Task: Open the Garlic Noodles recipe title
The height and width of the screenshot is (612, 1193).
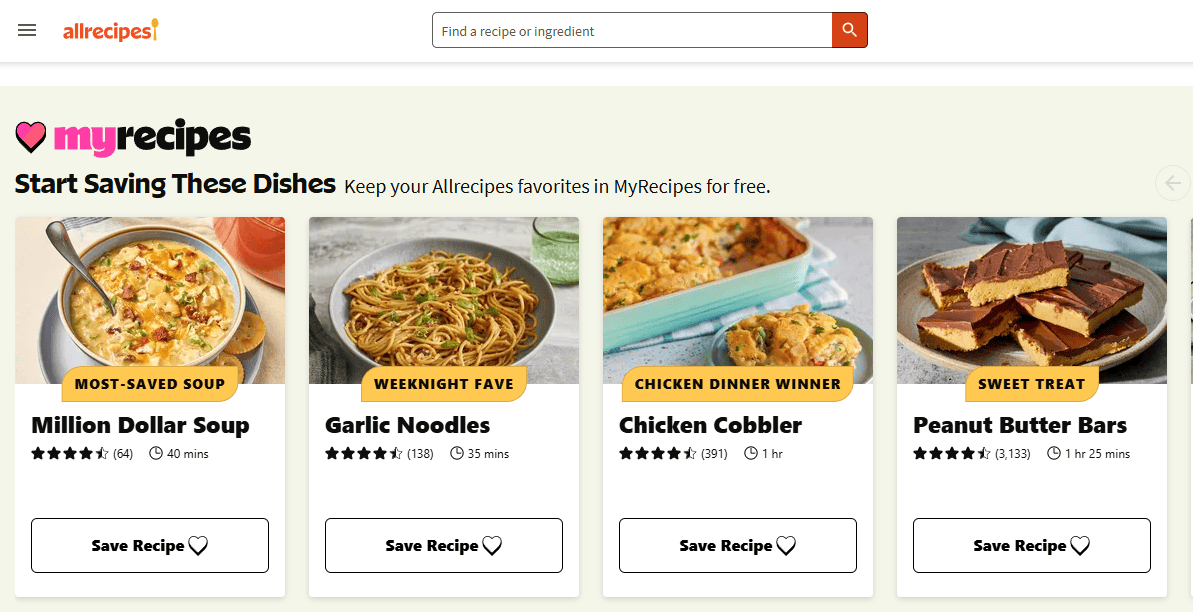Action: coord(407,425)
